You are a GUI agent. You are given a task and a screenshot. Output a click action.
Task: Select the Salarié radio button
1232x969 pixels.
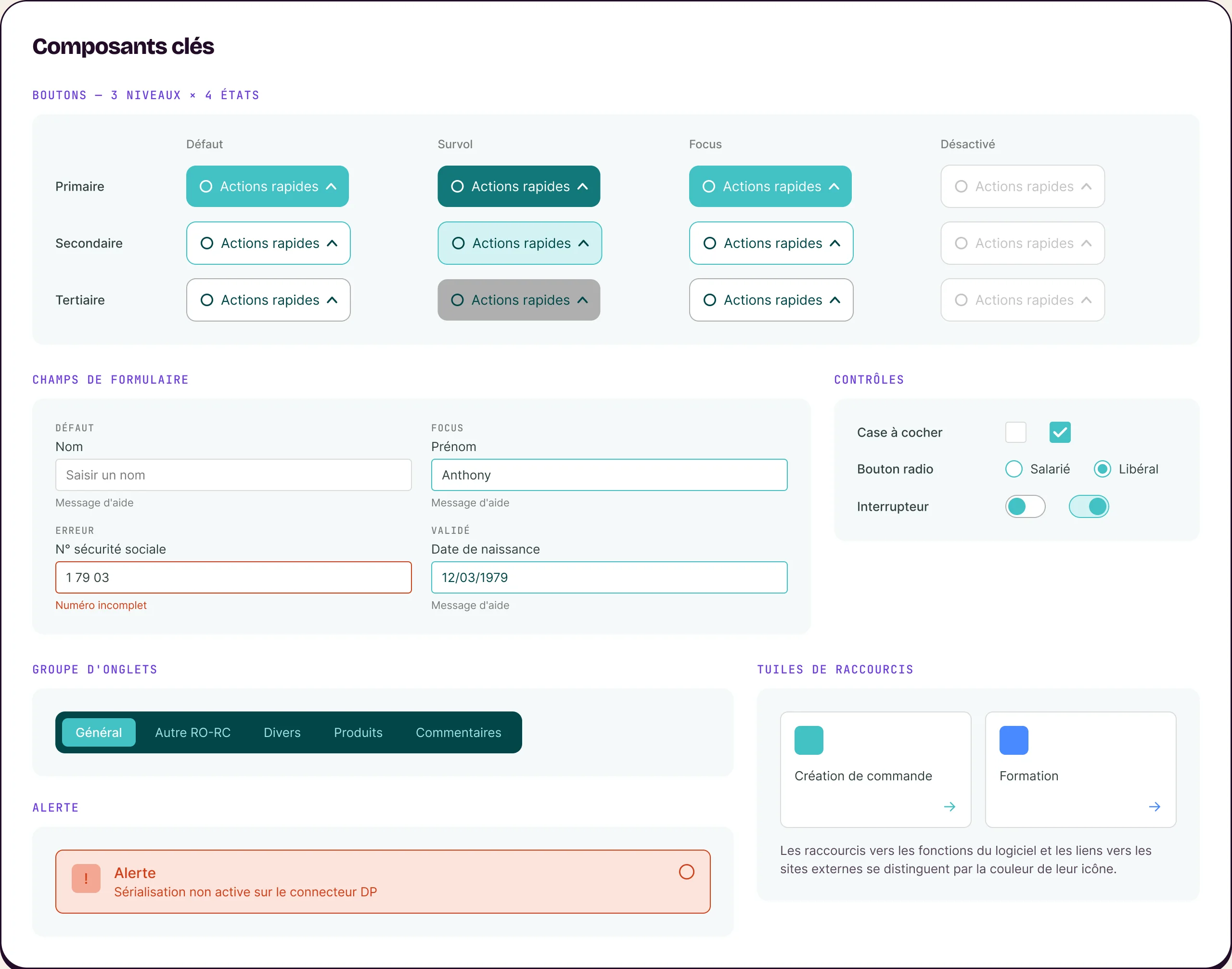coord(1014,469)
